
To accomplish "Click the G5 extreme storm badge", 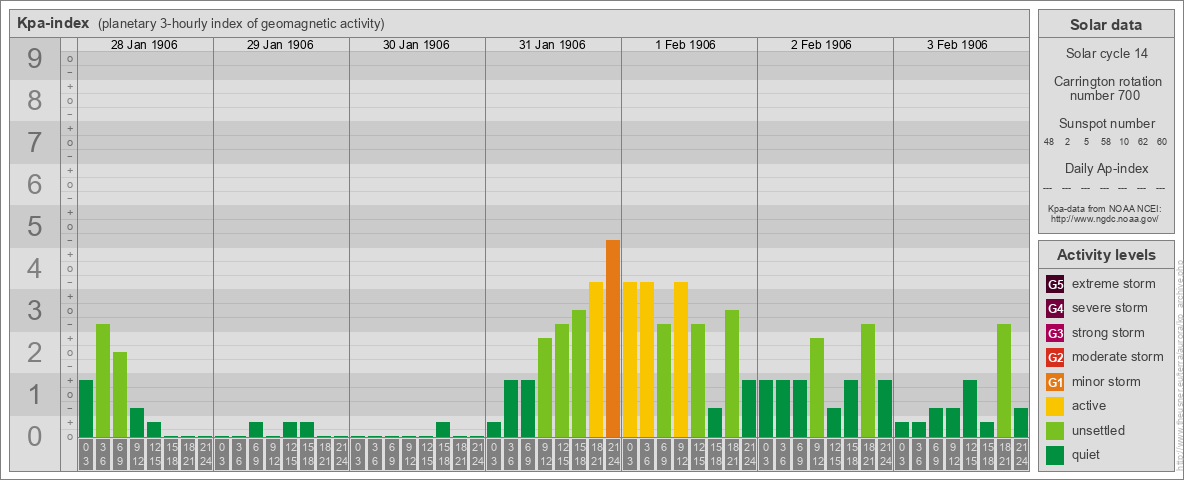I will tap(1055, 285).
